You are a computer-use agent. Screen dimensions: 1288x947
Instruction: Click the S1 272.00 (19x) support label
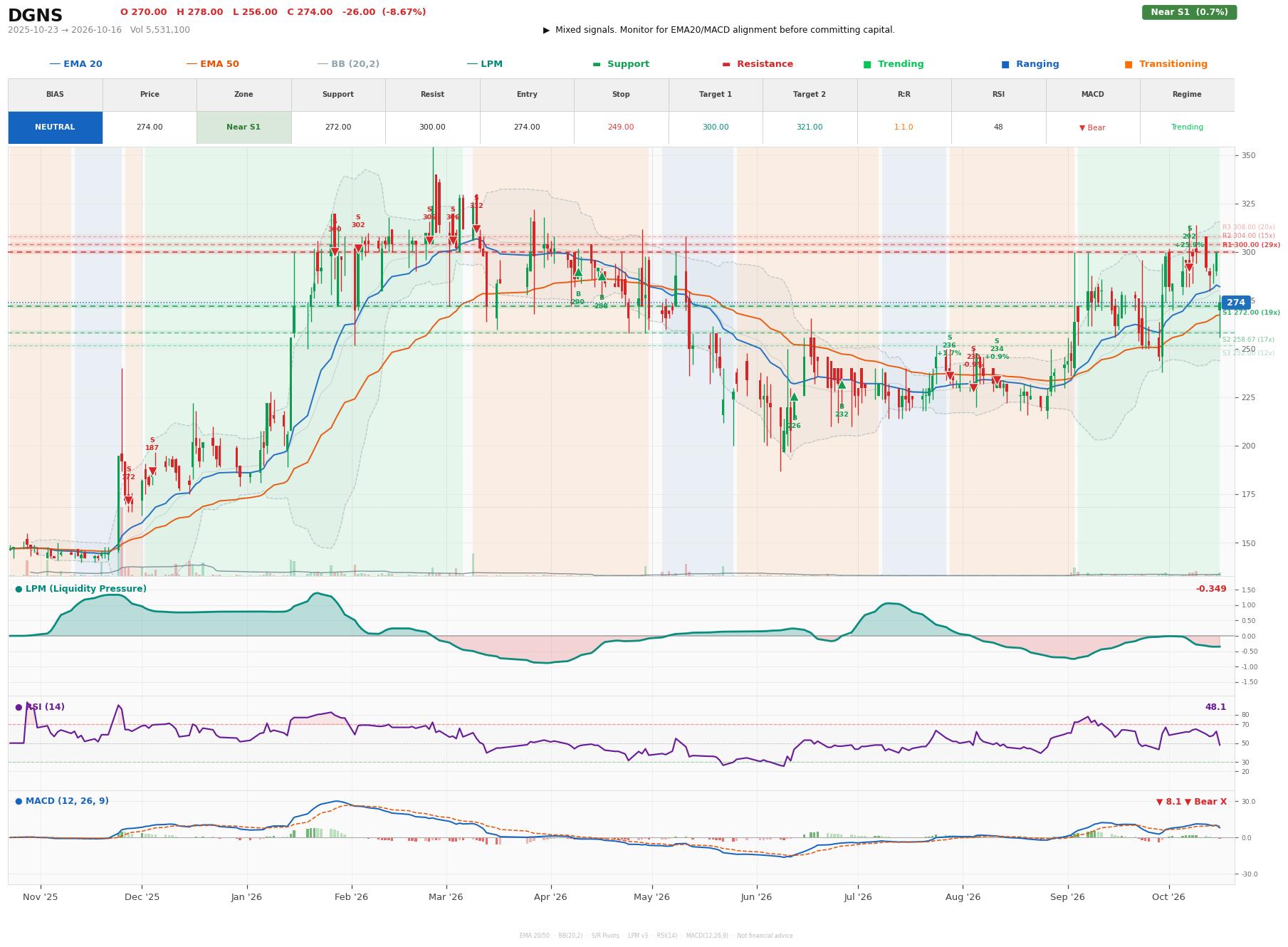click(x=1251, y=313)
